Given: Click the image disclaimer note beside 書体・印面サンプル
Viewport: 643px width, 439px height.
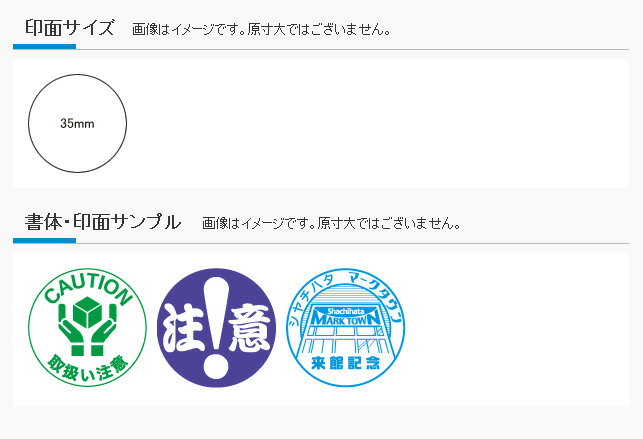Looking at the screenshot, I should pyautogui.click(x=331, y=223).
